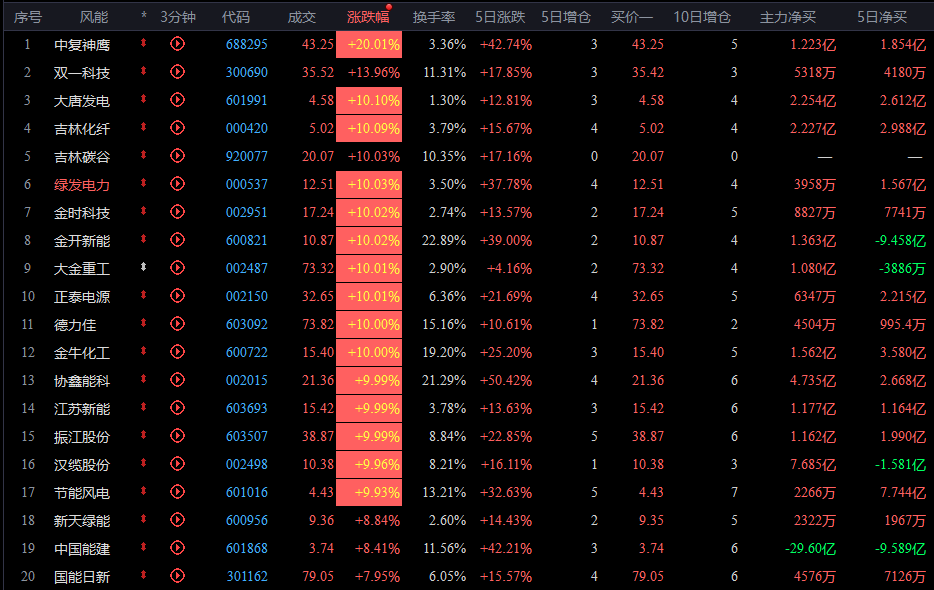Click the 风能 sector column header
This screenshot has width=934, height=590.
click(x=94, y=17)
